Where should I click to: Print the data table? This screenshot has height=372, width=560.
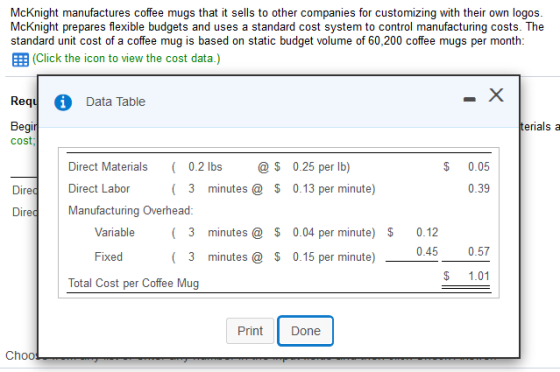(x=250, y=331)
